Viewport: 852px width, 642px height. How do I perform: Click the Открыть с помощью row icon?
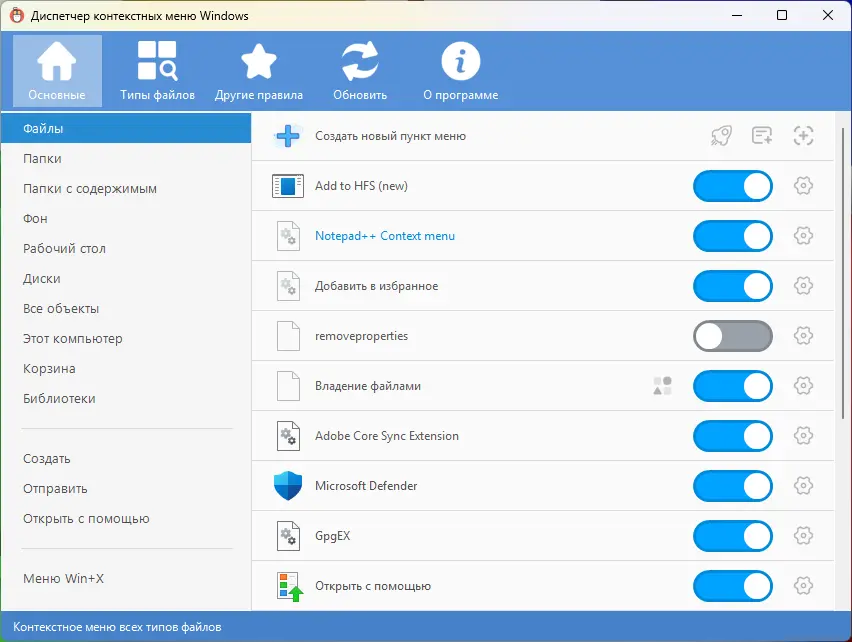289,586
